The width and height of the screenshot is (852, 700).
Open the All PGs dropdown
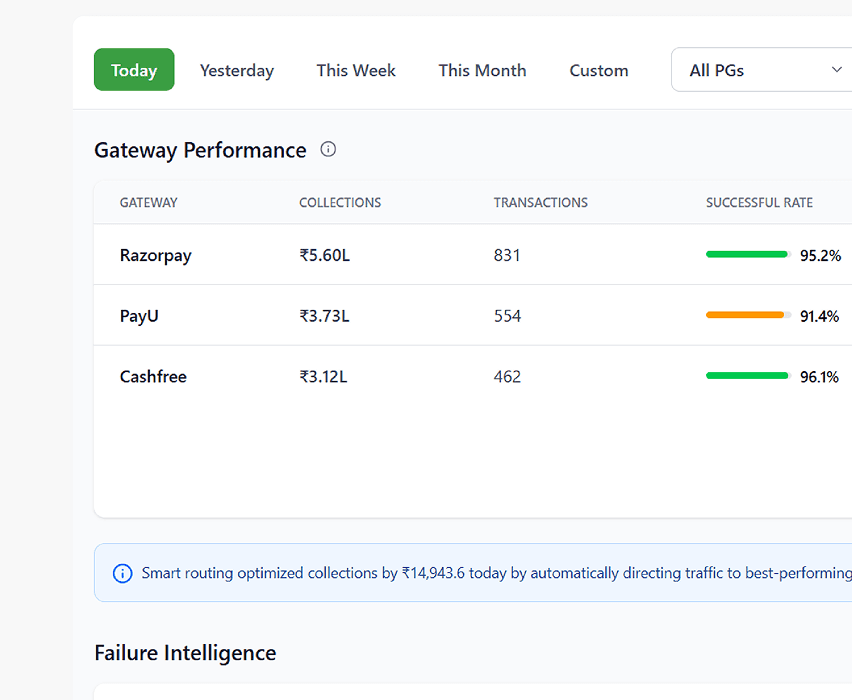pyautogui.click(x=761, y=70)
